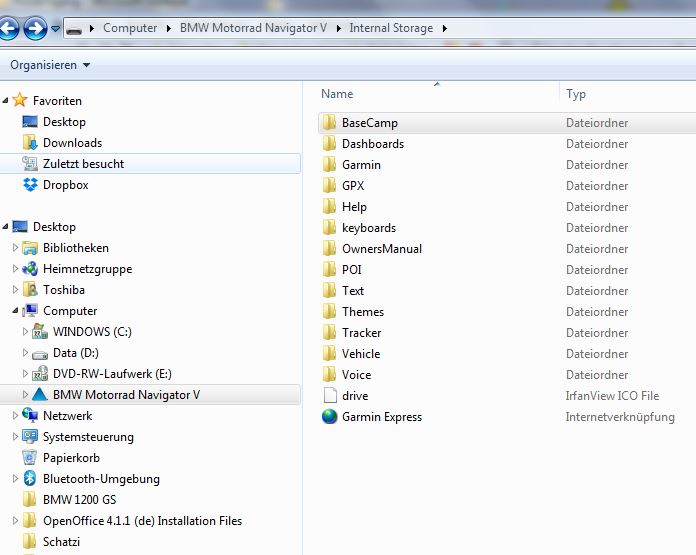Click the Back navigation arrow button
Screen dimensions: 696x555
11,28
